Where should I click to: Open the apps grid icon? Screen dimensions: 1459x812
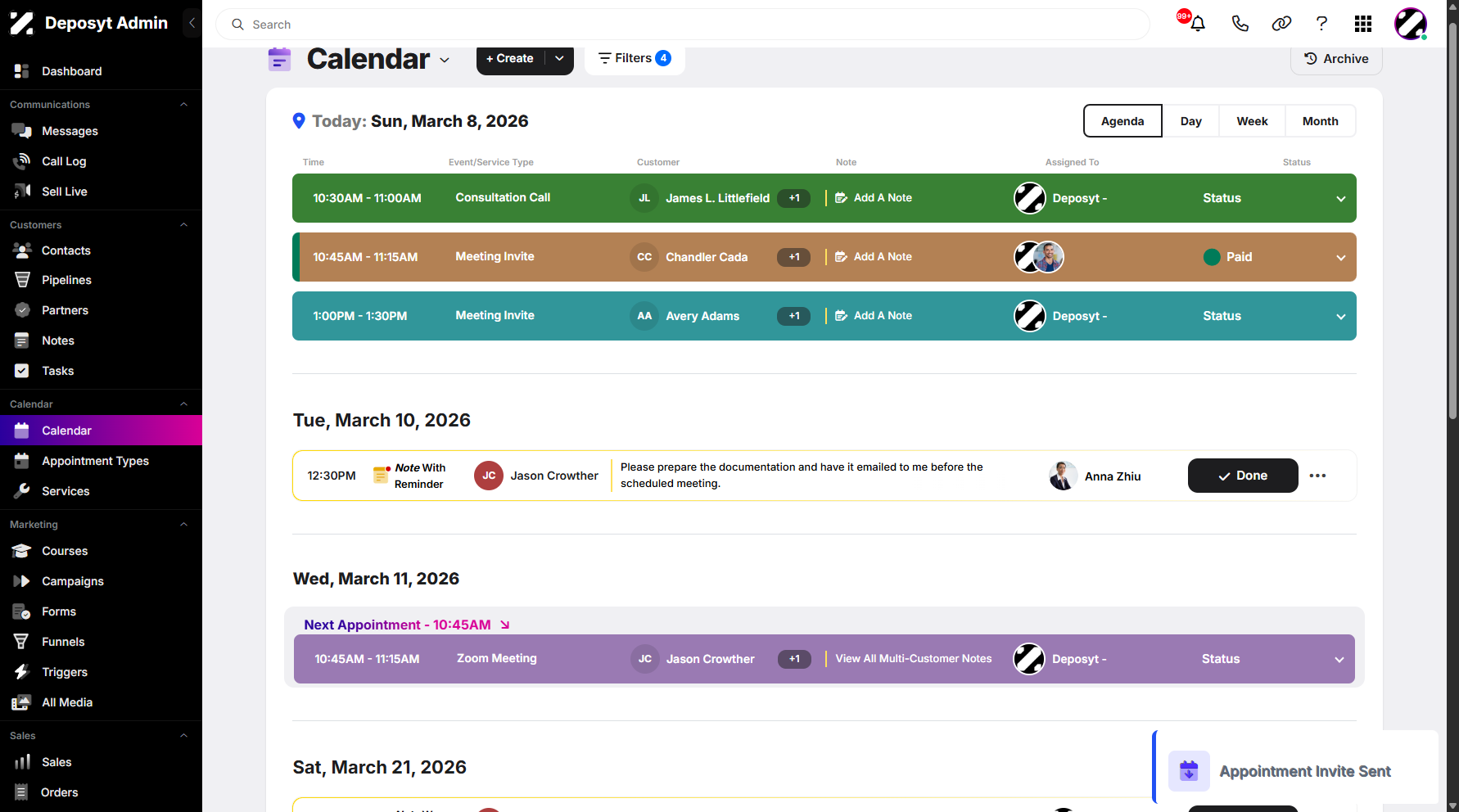[x=1363, y=24]
